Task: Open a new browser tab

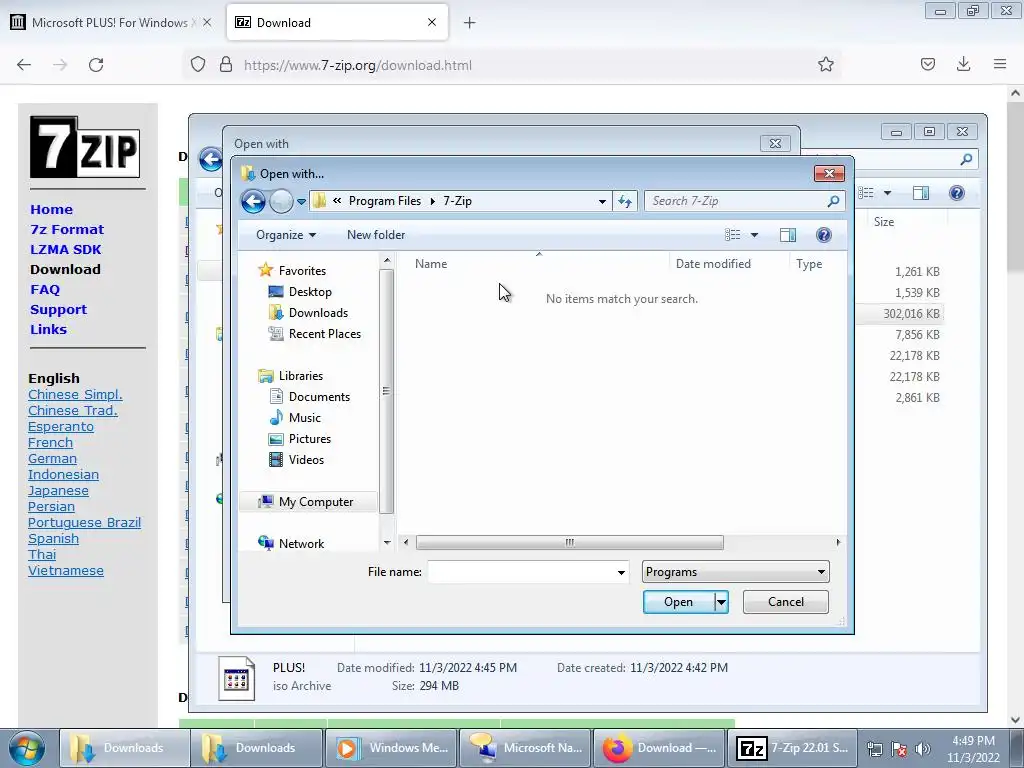Action: point(470,23)
